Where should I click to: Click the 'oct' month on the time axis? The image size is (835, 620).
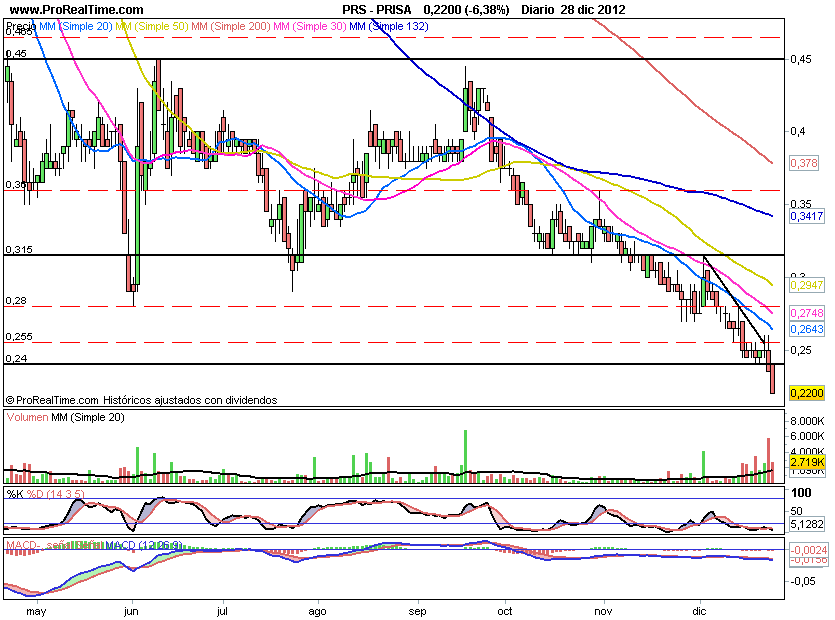(x=505, y=611)
